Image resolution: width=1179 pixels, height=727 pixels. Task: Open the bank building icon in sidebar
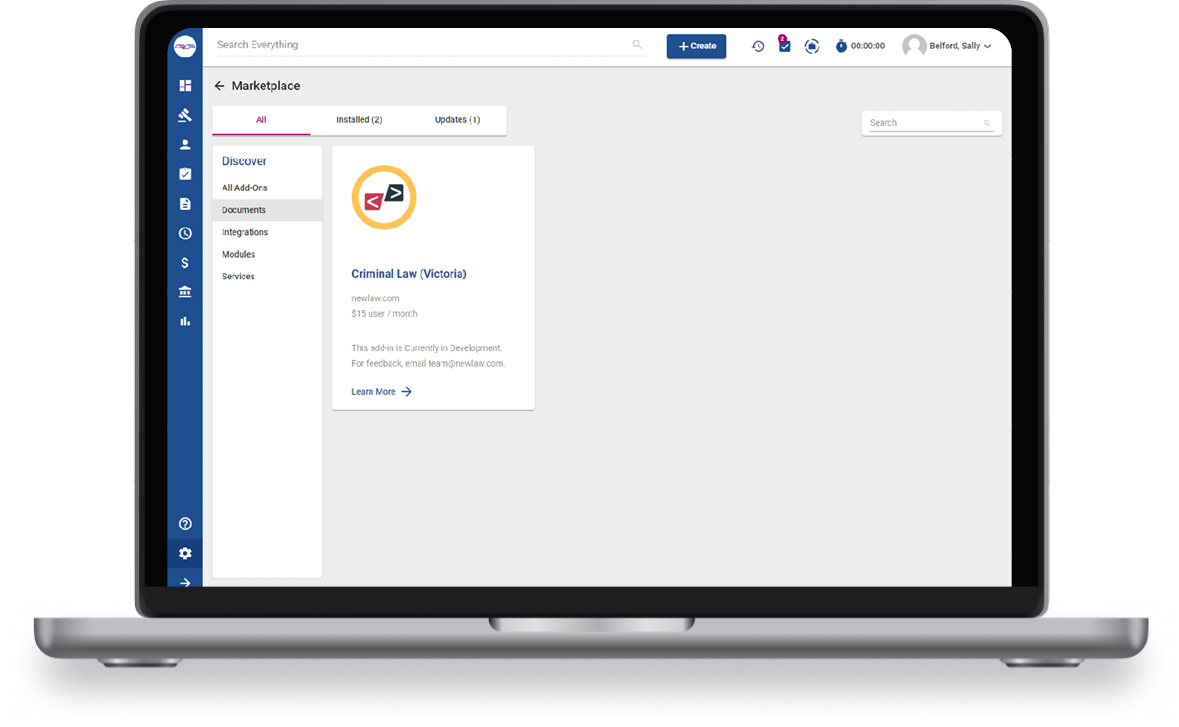[185, 292]
